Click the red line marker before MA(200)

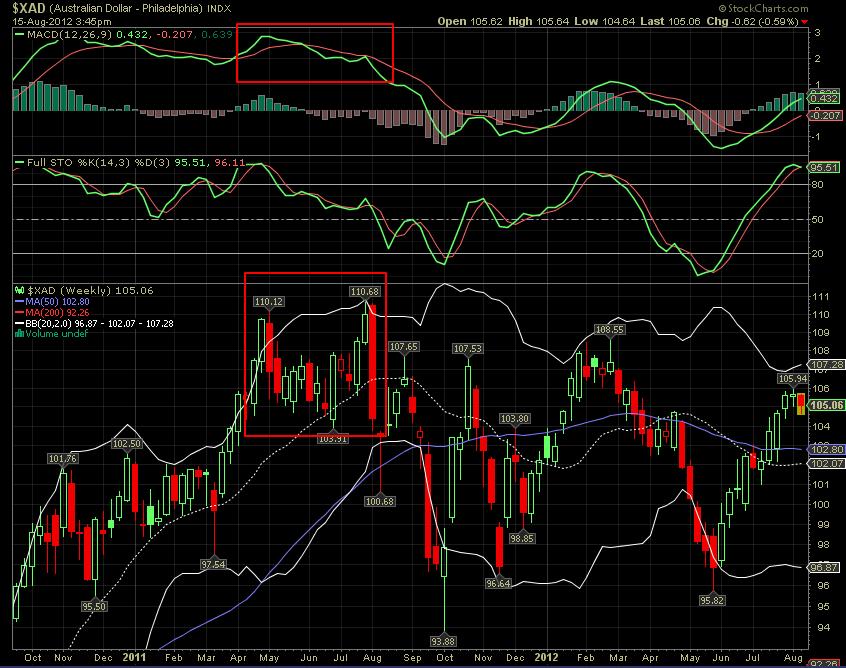19,312
